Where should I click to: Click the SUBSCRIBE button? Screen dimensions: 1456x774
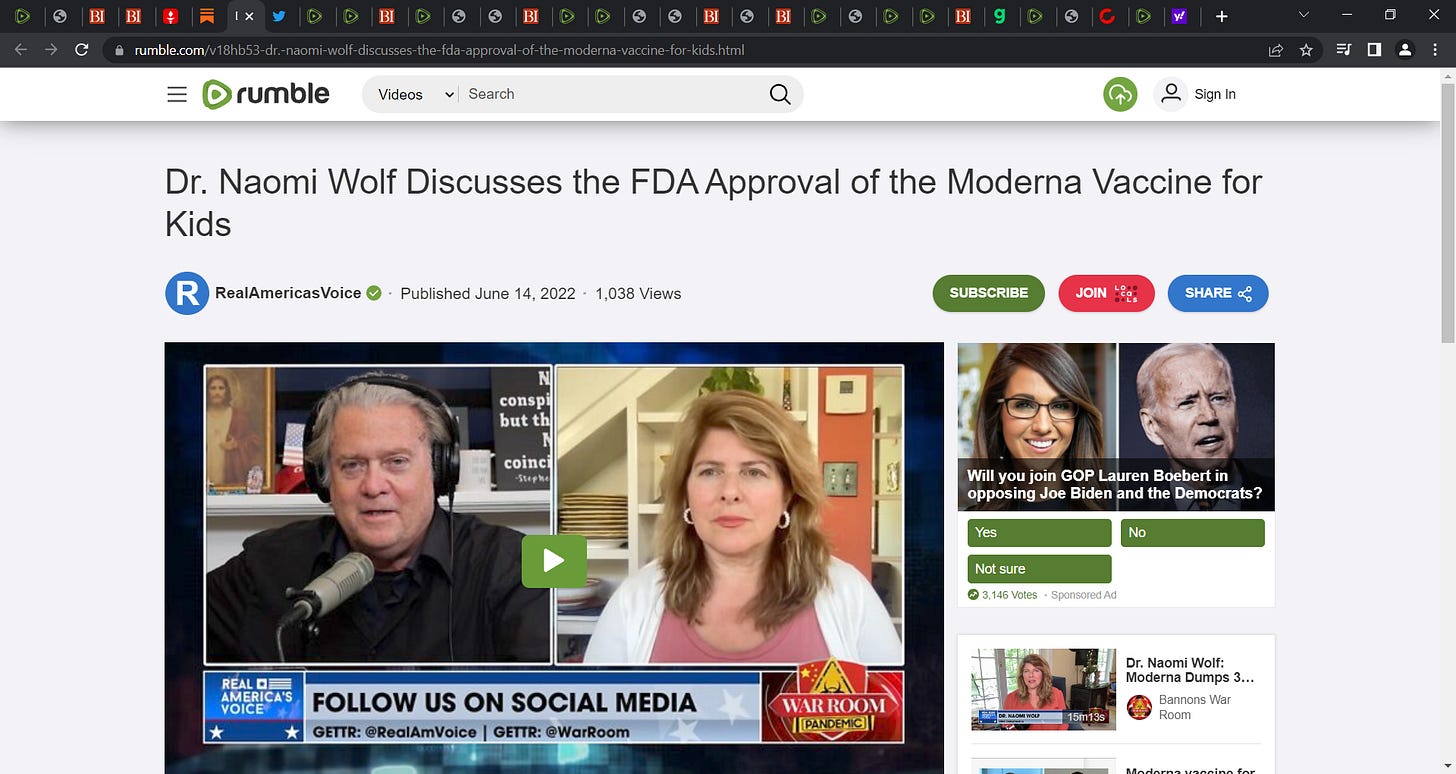[x=989, y=293]
